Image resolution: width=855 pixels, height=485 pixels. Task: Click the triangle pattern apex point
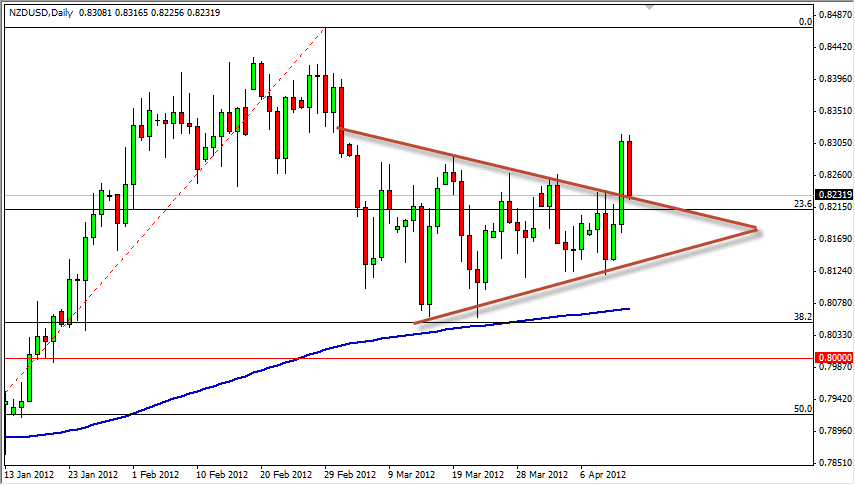pos(754,230)
